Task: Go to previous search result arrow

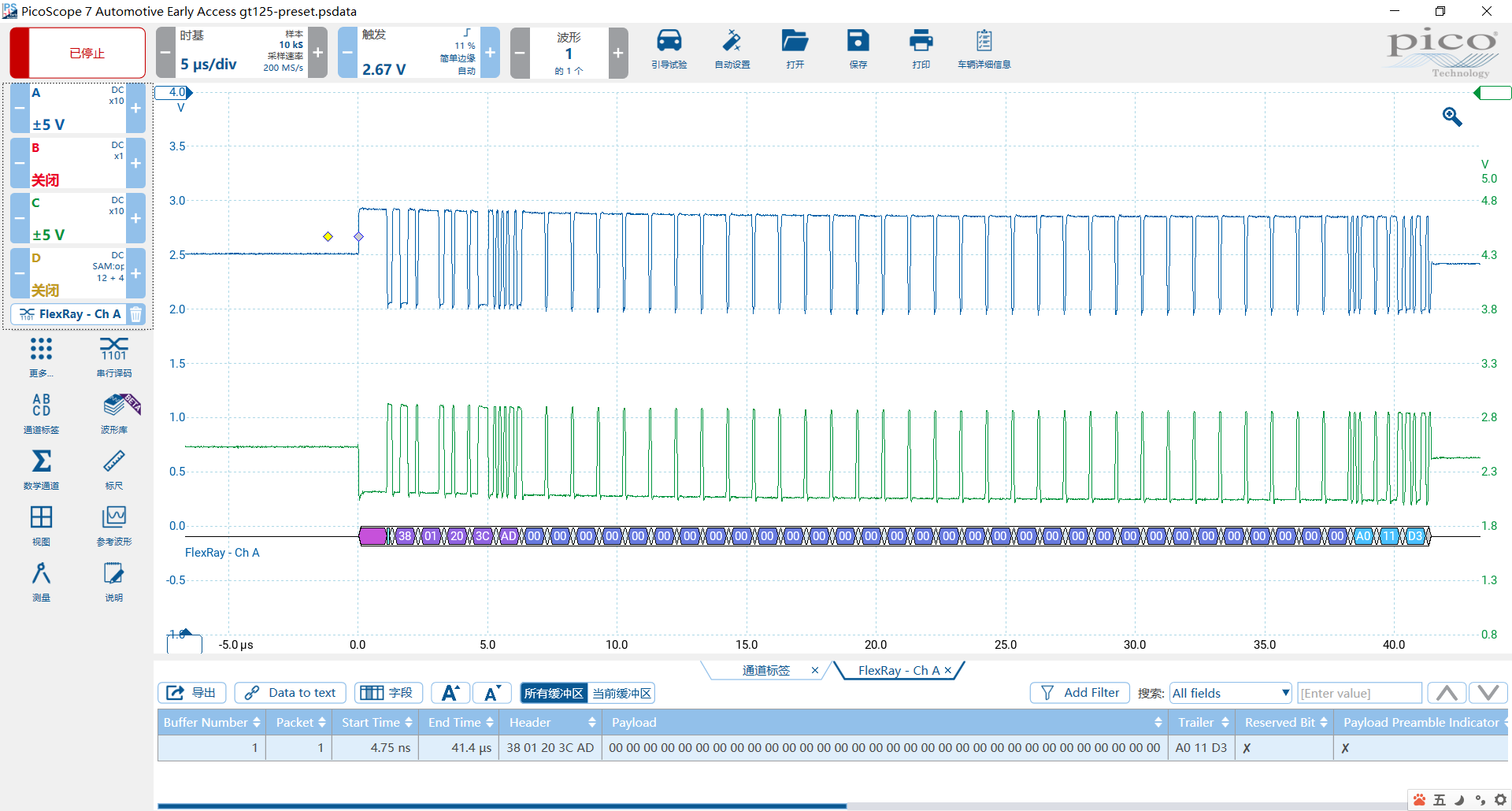Action: 1447,693
